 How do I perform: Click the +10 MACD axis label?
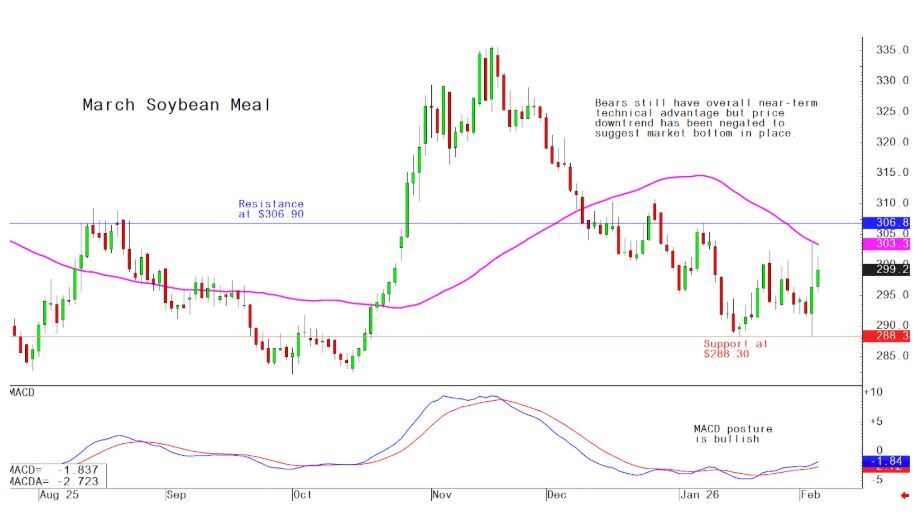click(x=874, y=391)
